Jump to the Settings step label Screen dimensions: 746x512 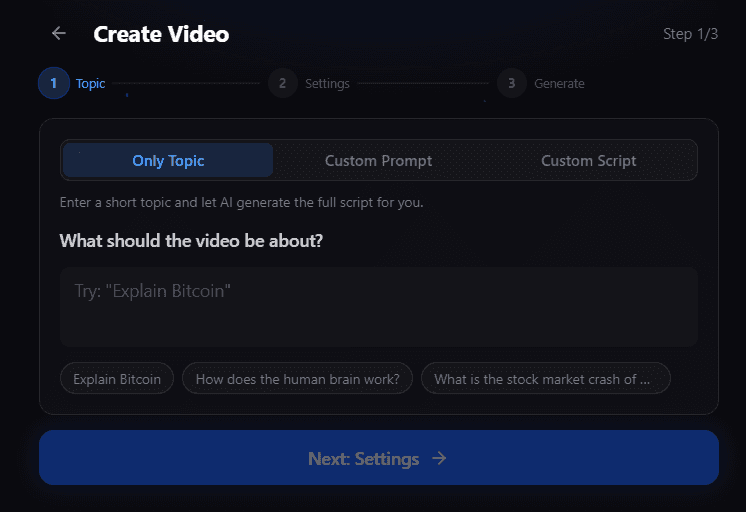(327, 83)
